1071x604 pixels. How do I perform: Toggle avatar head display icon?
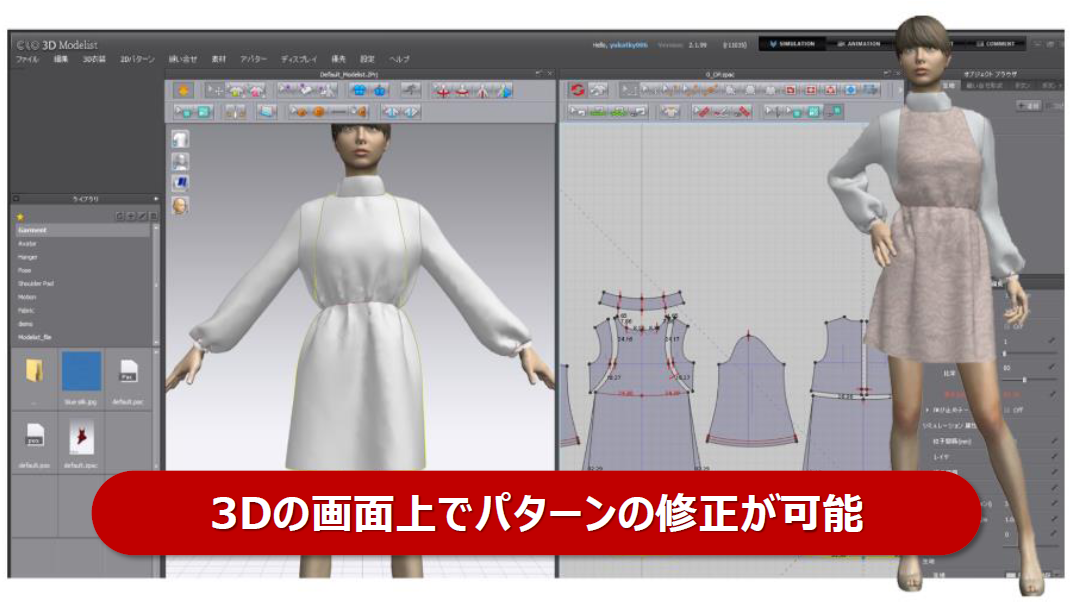click(180, 205)
